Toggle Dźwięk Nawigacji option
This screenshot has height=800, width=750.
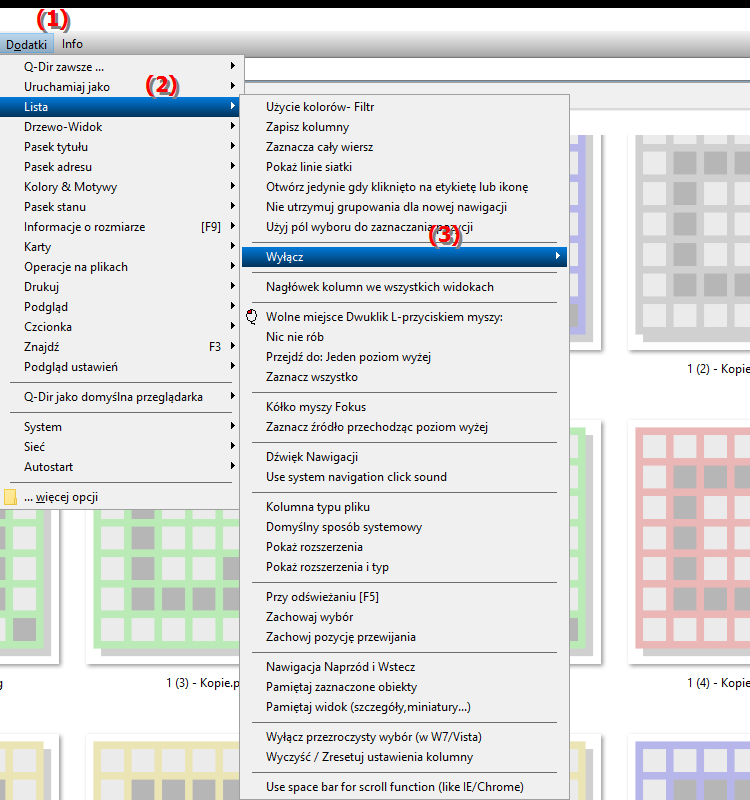405,457
